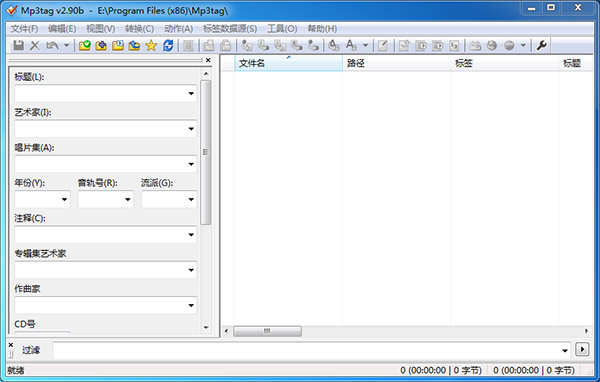Click the Open playlist folder icon
This screenshot has height=382, width=600.
click(118, 46)
